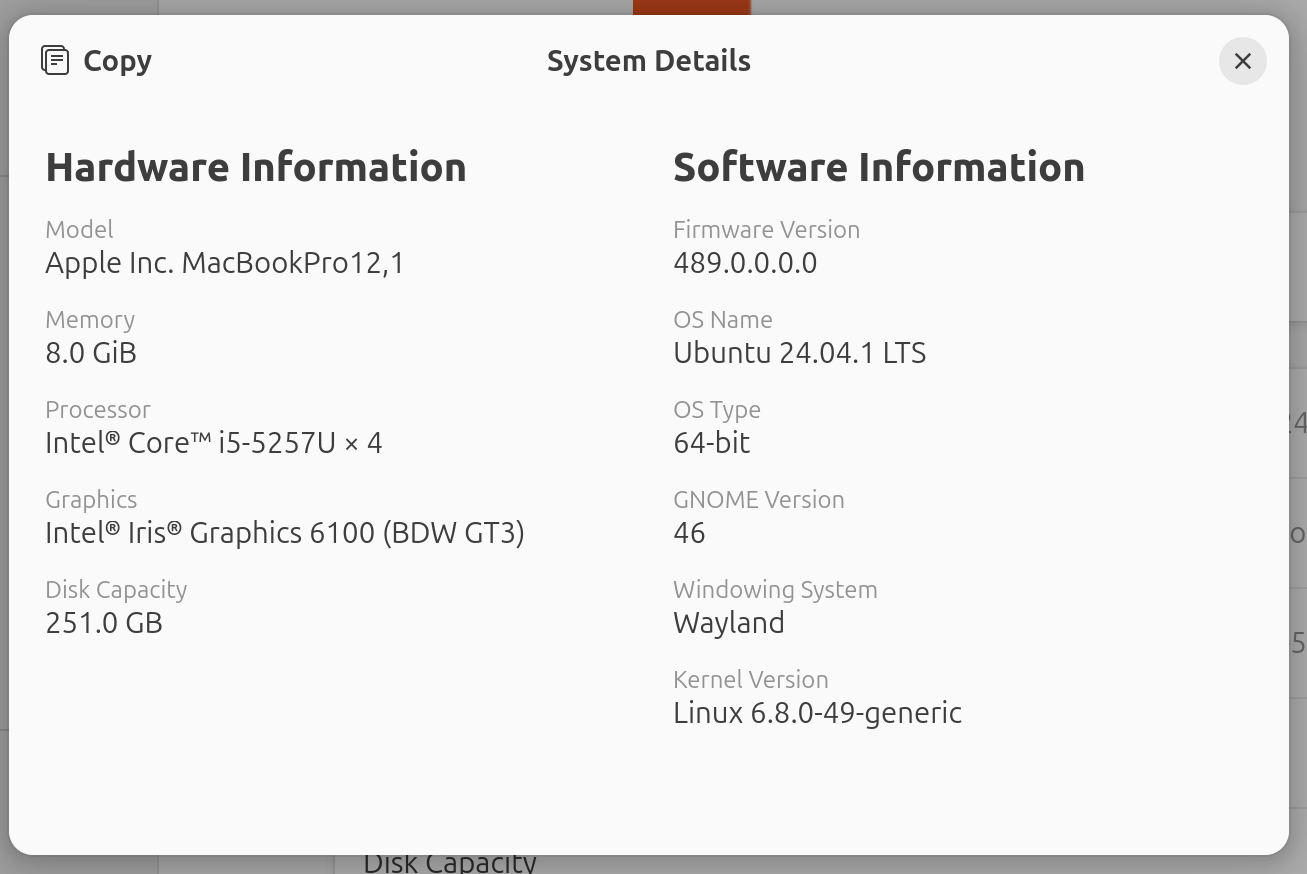Click the System Details title
The width and height of the screenshot is (1307, 874).
649,61
